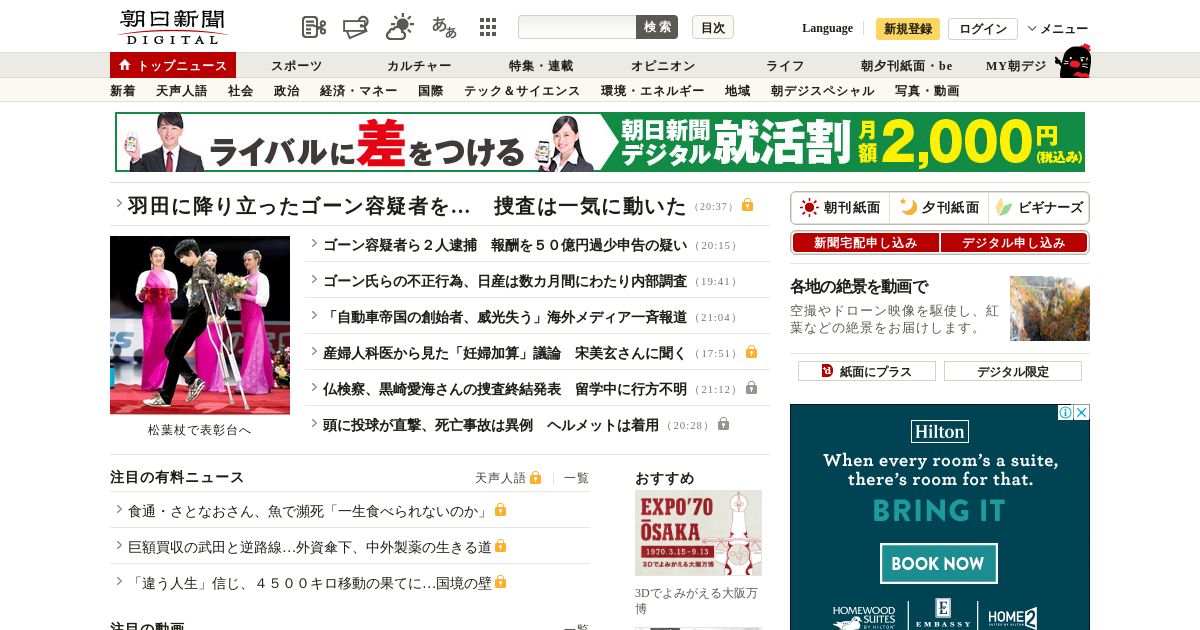Click the gray lock icon beside 仏検察 article
Viewport: 1200px width, 630px height.
(751, 388)
